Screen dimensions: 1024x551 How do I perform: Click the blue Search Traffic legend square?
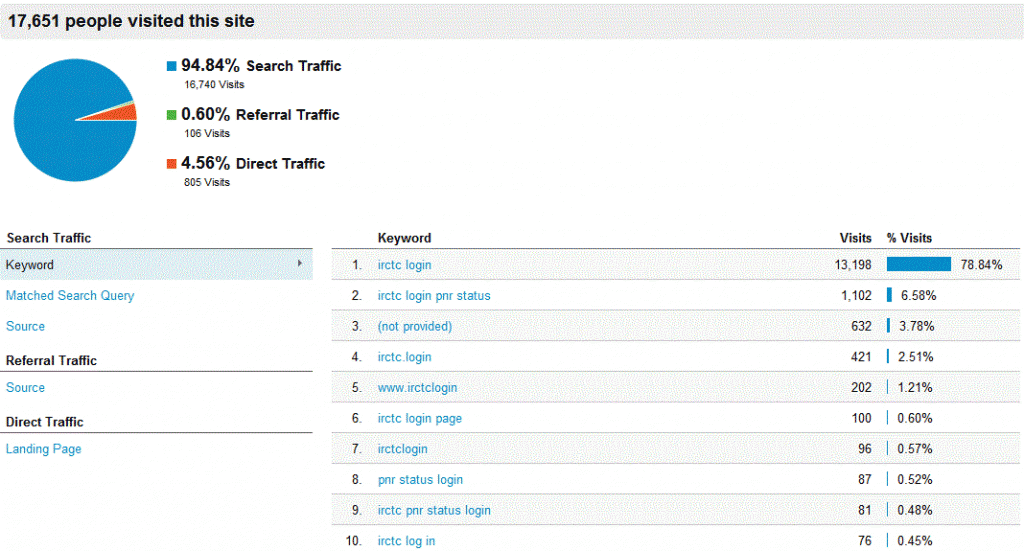(172, 66)
